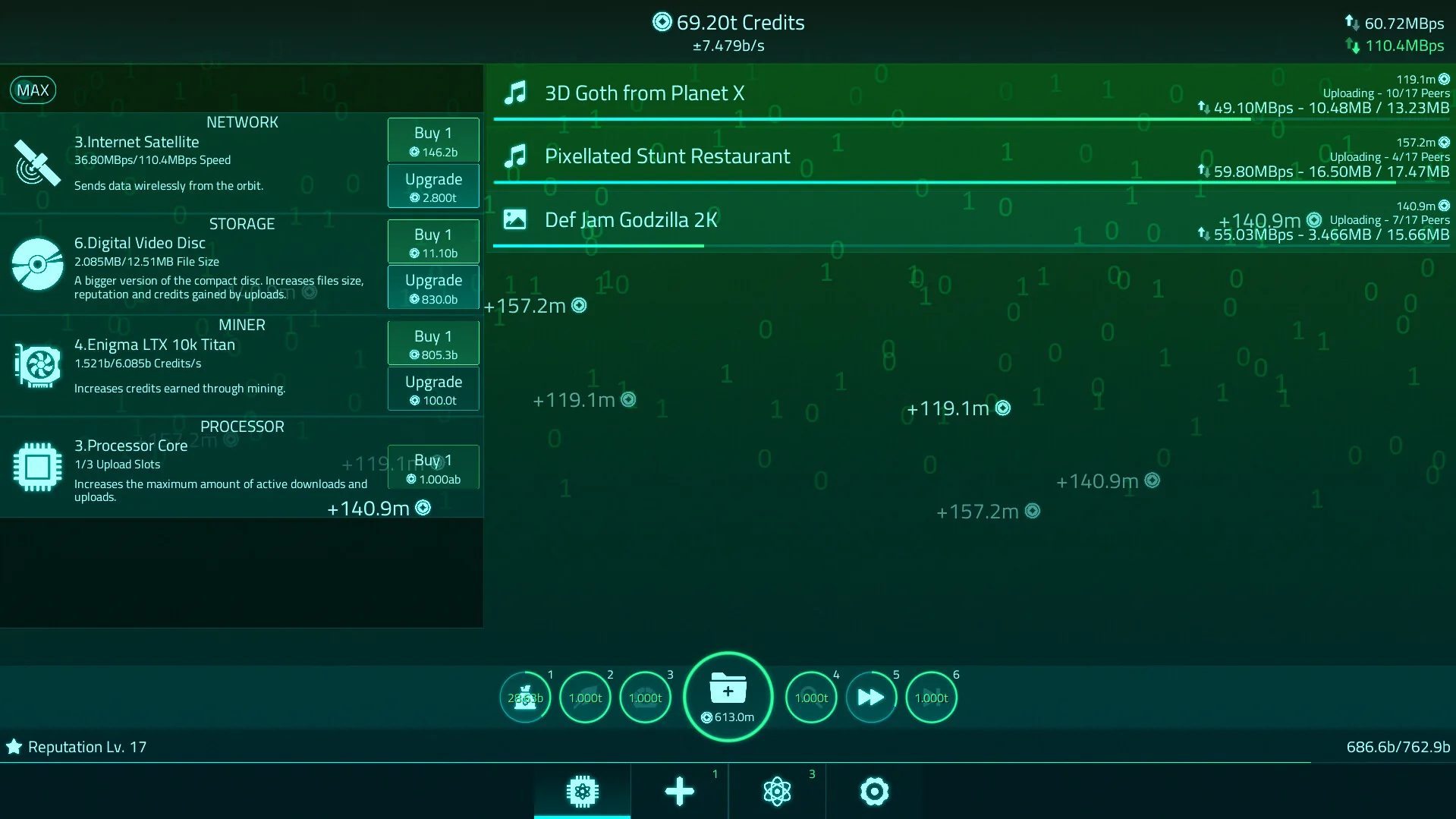
Task: Buy 1 Processor Core for 1.000ab
Action: tap(433, 468)
